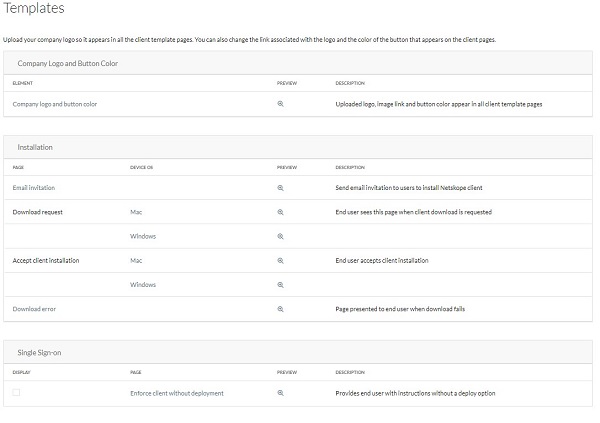Preview Enforce client without deployment page

point(281,393)
